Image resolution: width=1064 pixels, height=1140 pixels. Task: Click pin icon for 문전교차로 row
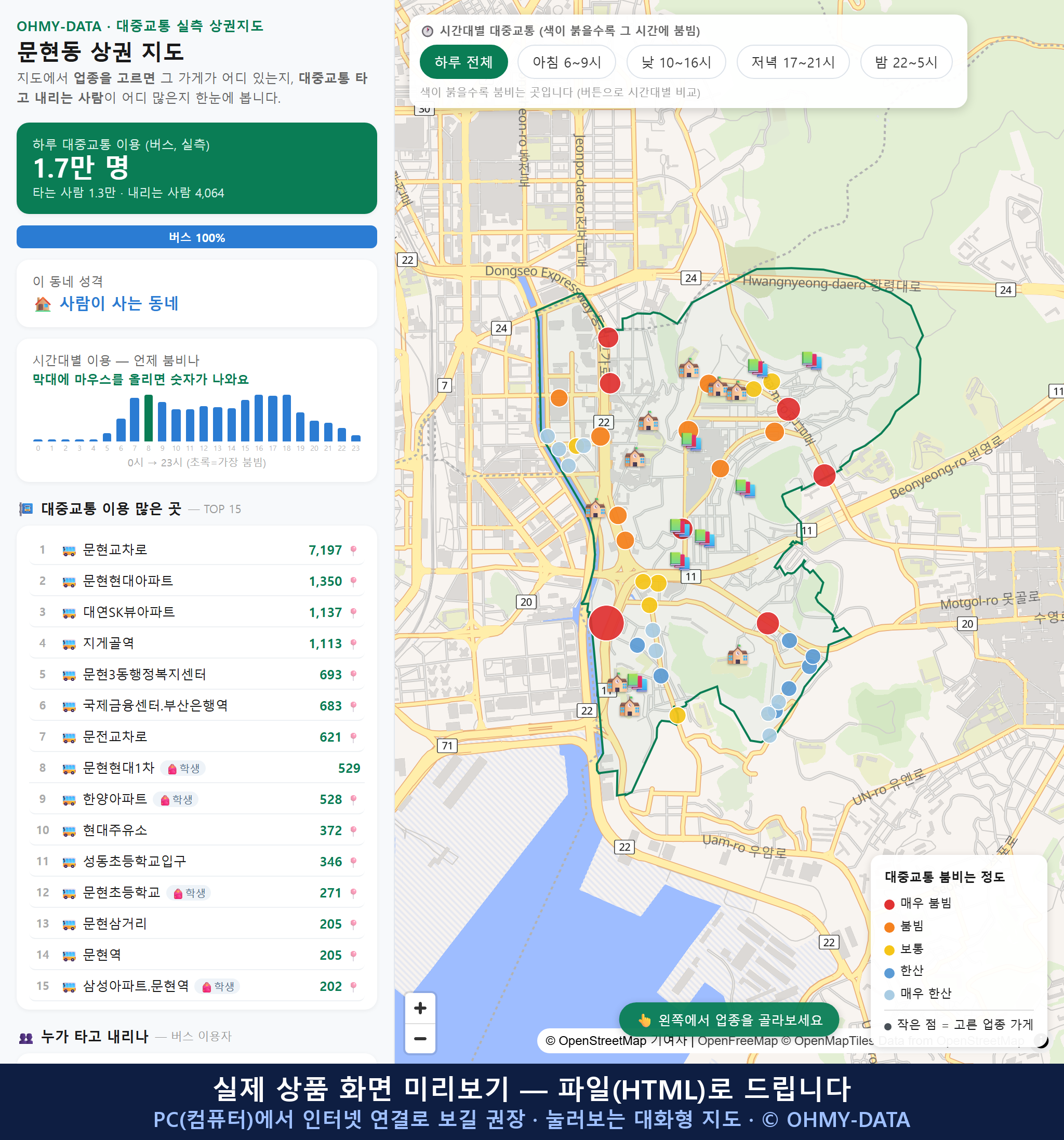click(x=353, y=737)
